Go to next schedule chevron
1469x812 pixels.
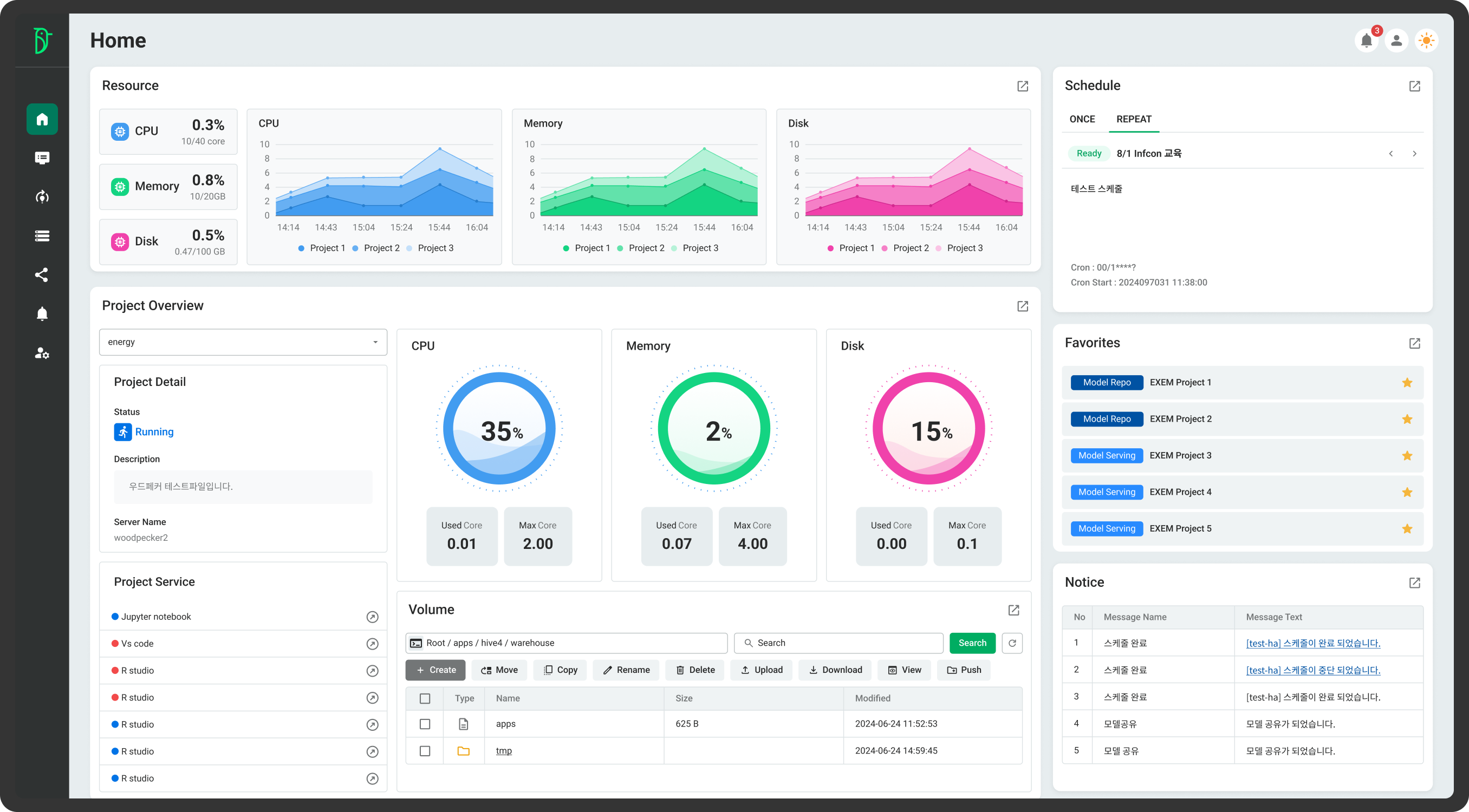click(x=1414, y=153)
